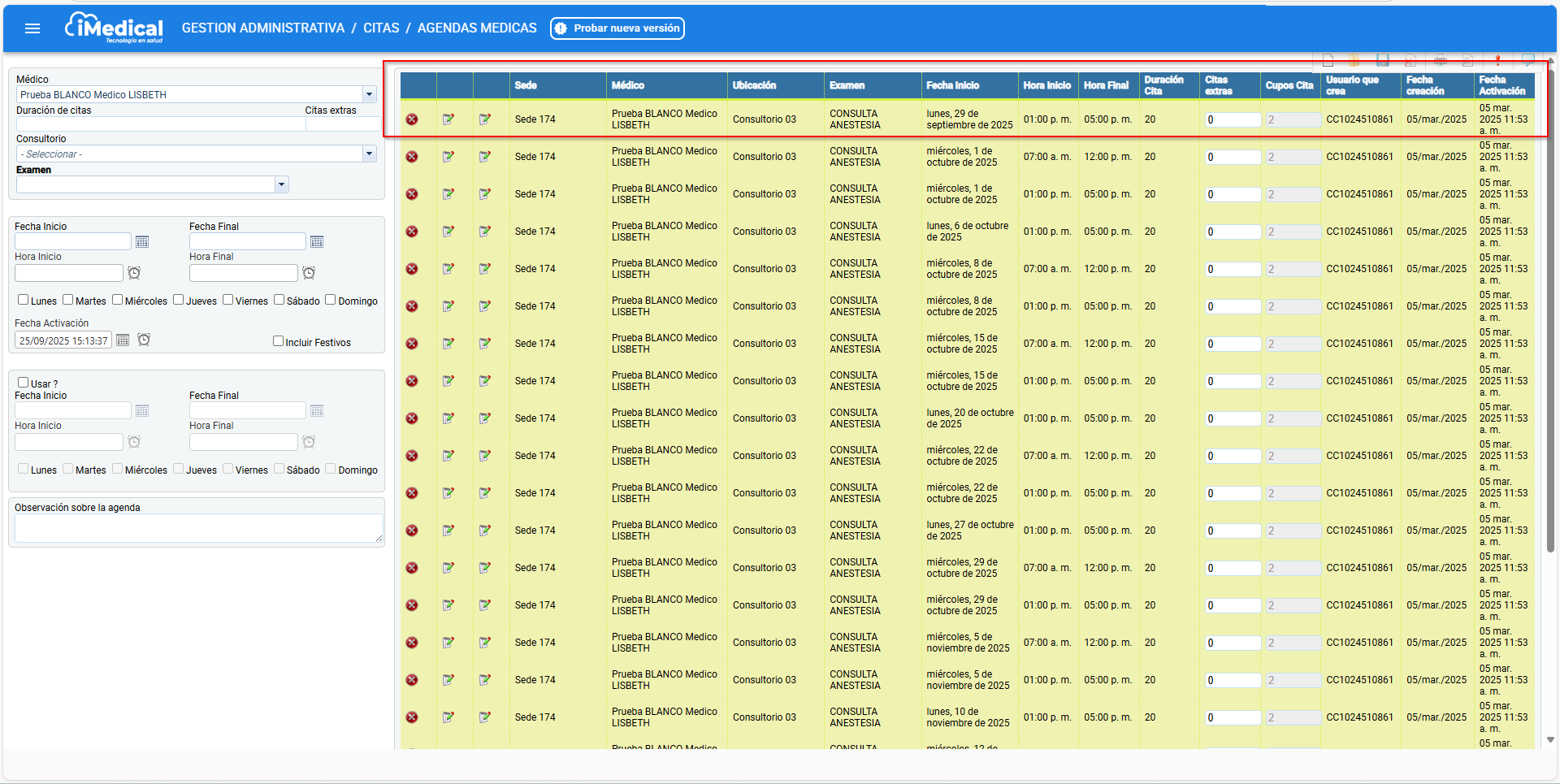Open the Consultorio Seleccionar dropdown
This screenshot has height=784, width=1560.
pos(369,154)
